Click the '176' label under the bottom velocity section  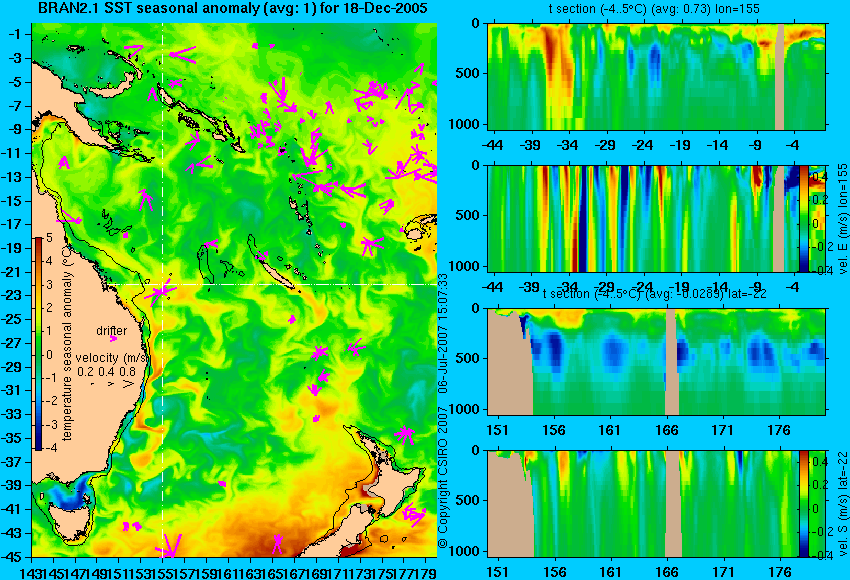(x=781, y=572)
